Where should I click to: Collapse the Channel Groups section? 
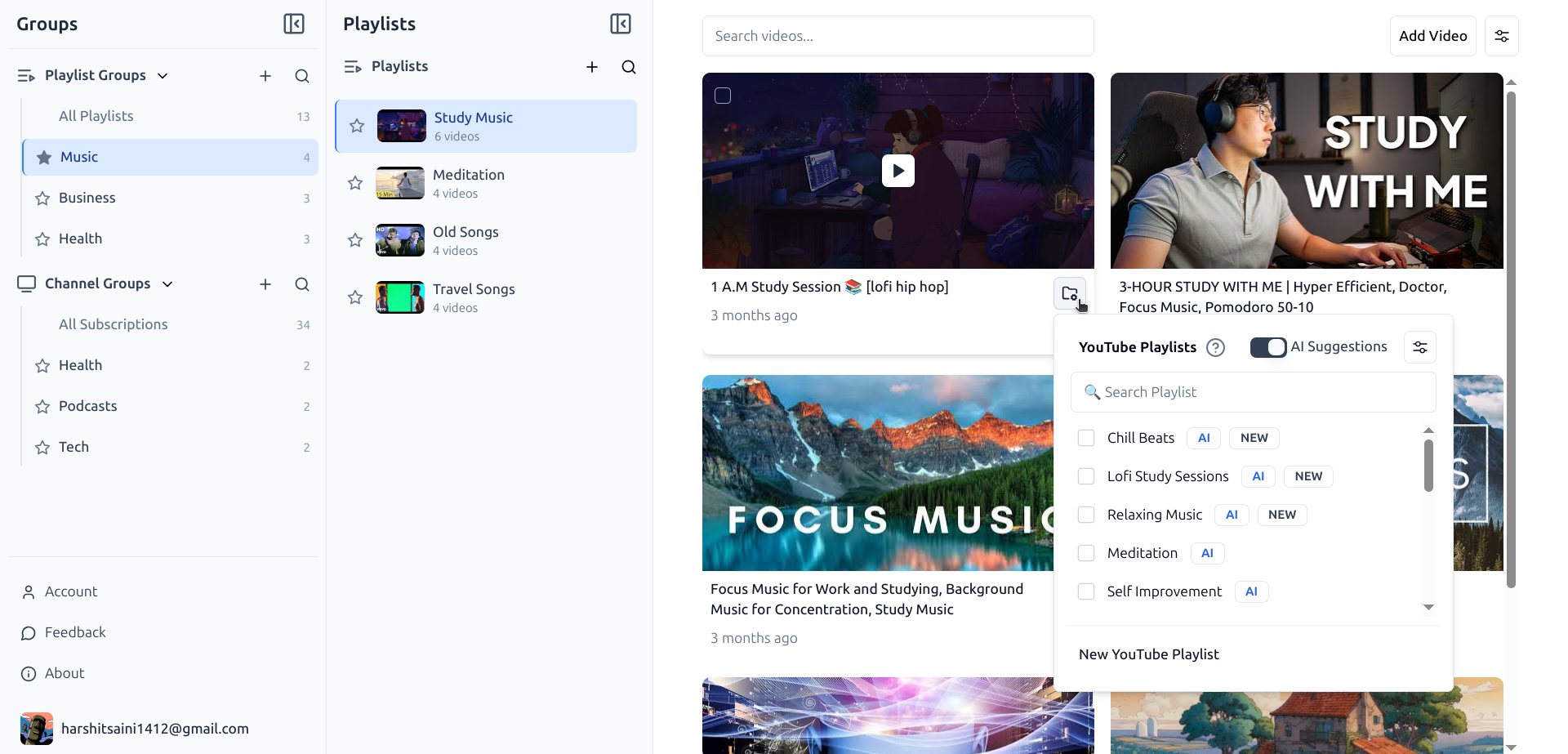pyautogui.click(x=167, y=284)
